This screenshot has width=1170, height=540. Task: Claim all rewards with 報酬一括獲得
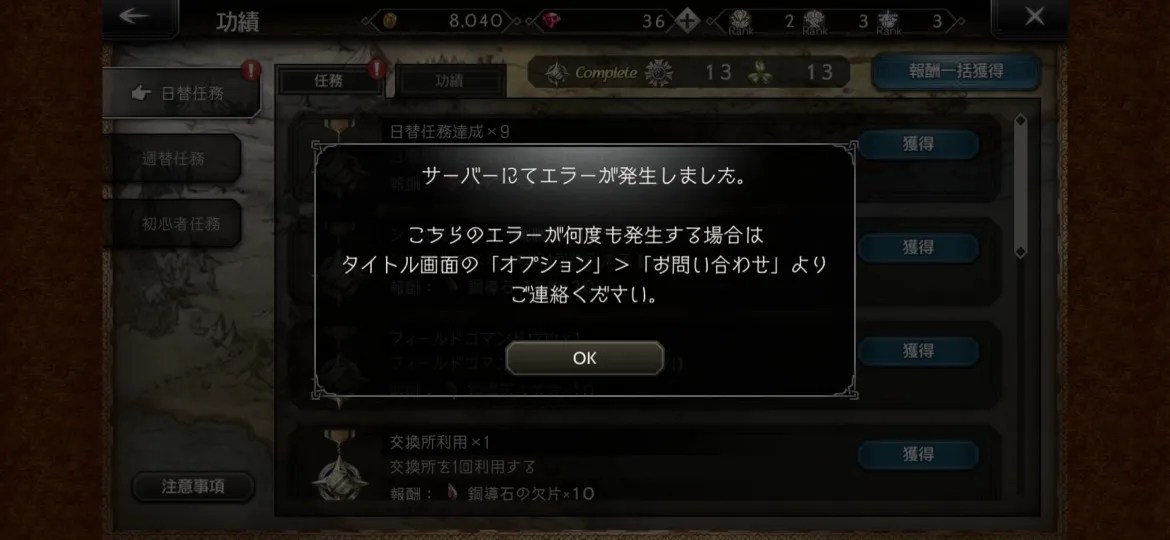pyautogui.click(x=956, y=72)
